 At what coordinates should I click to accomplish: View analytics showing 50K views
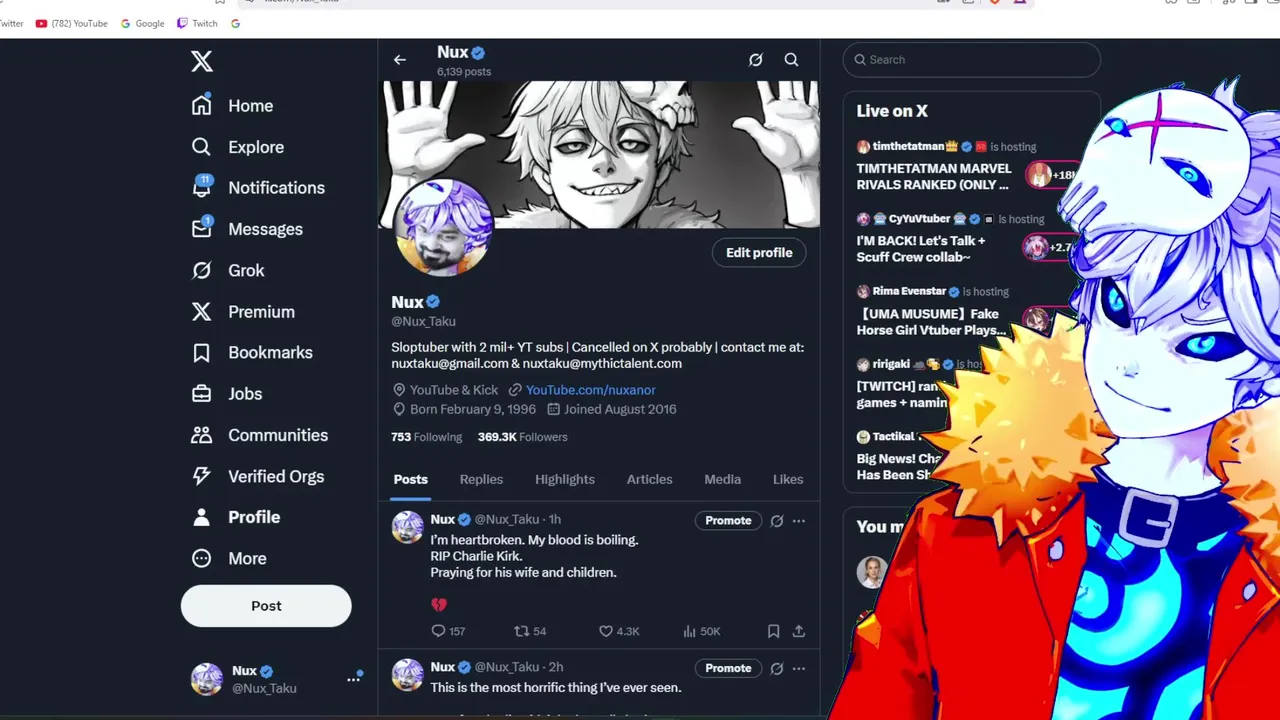(701, 631)
